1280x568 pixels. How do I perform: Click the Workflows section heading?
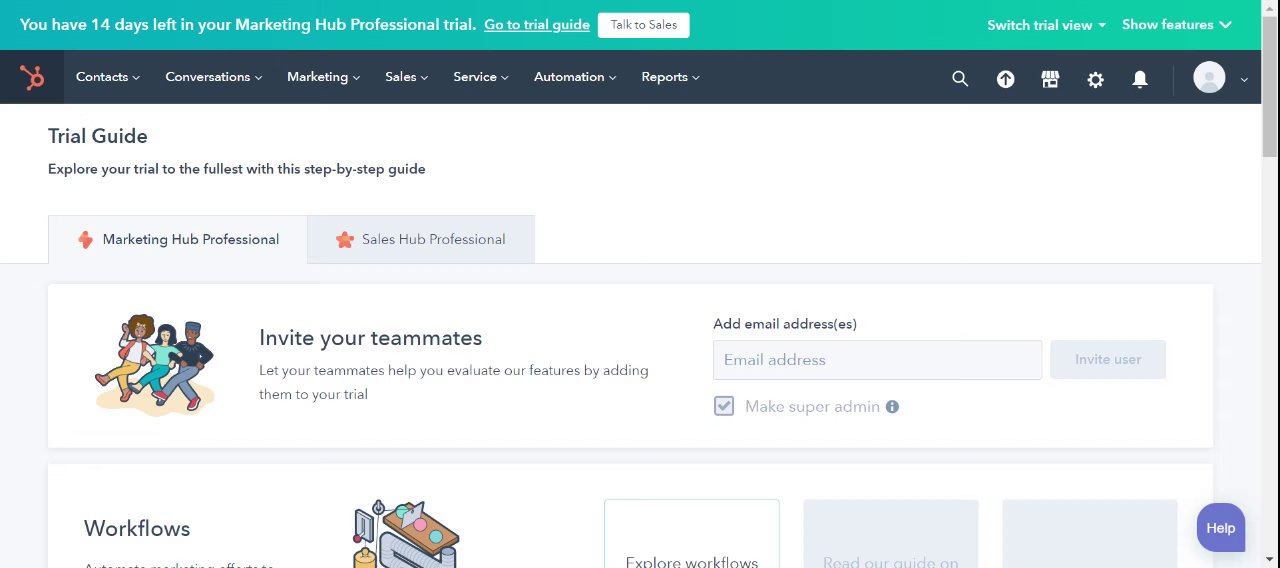click(x=137, y=528)
